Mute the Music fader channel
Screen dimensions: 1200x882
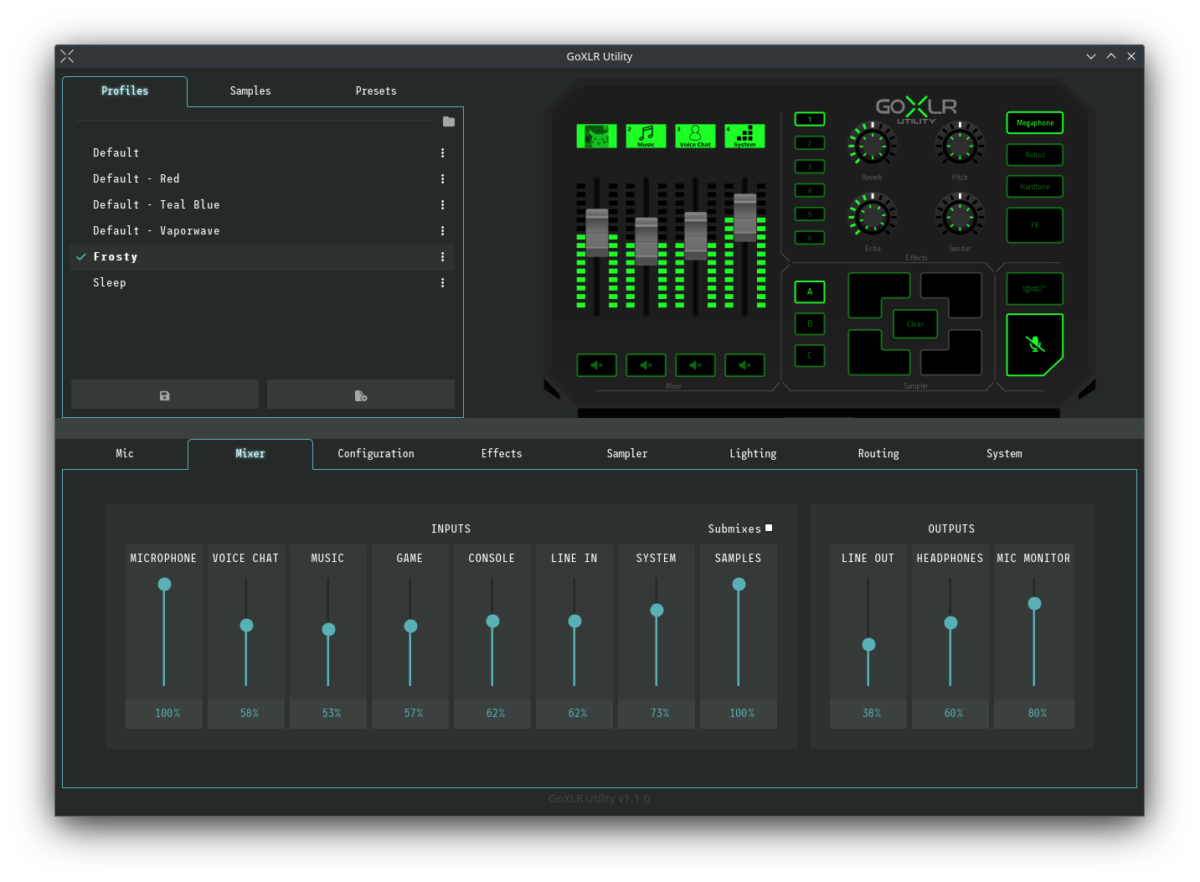(x=646, y=365)
